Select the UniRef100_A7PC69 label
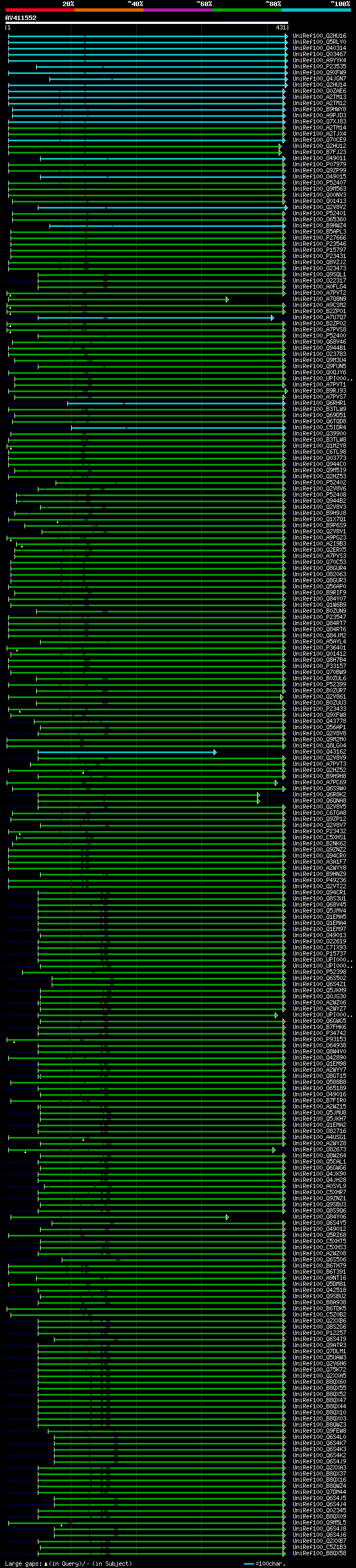This screenshot has height=1568, width=356. pyautogui.click(x=319, y=782)
